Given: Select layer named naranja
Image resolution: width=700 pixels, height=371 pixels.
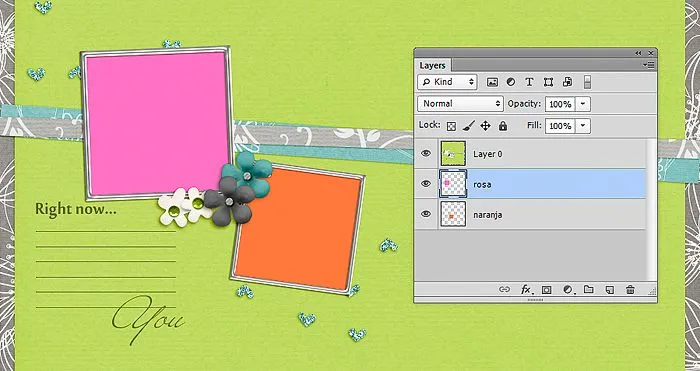Looking at the screenshot, I should pyautogui.click(x=488, y=215).
